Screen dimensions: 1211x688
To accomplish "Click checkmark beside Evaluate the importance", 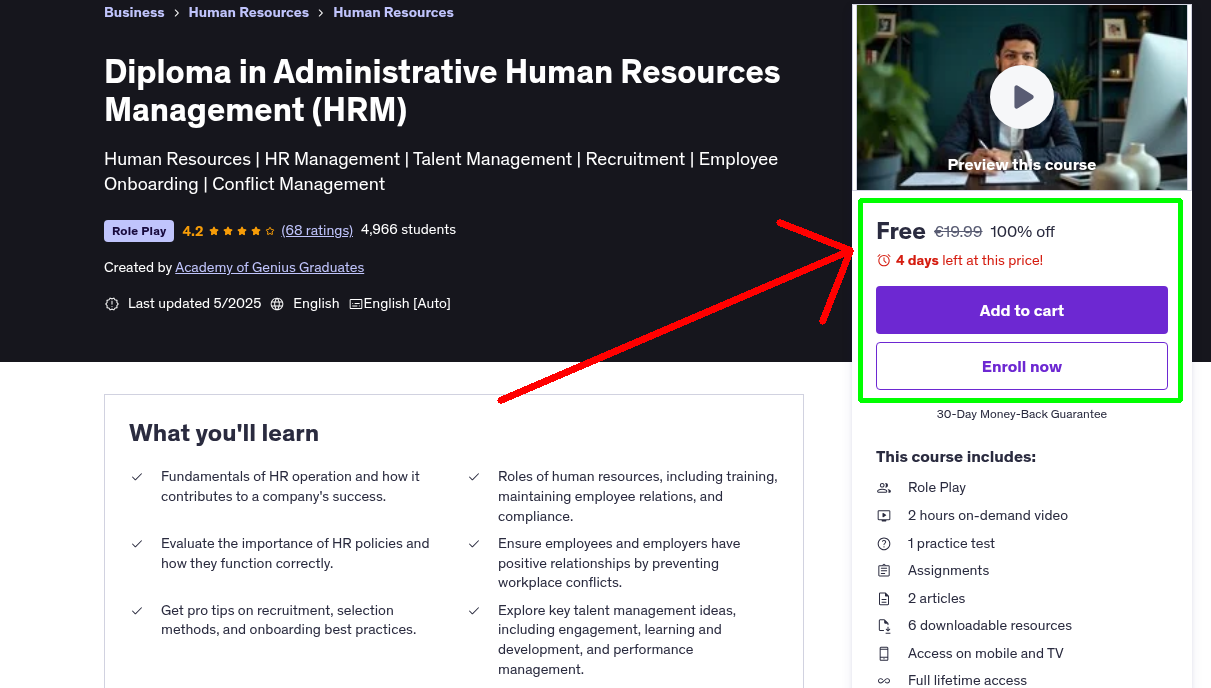I will 137,544.
